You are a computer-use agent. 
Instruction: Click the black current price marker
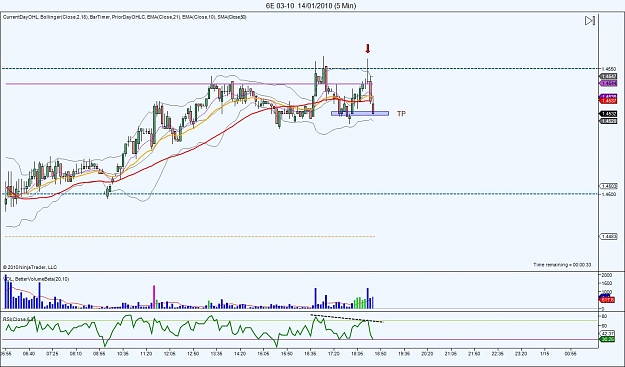(x=609, y=114)
